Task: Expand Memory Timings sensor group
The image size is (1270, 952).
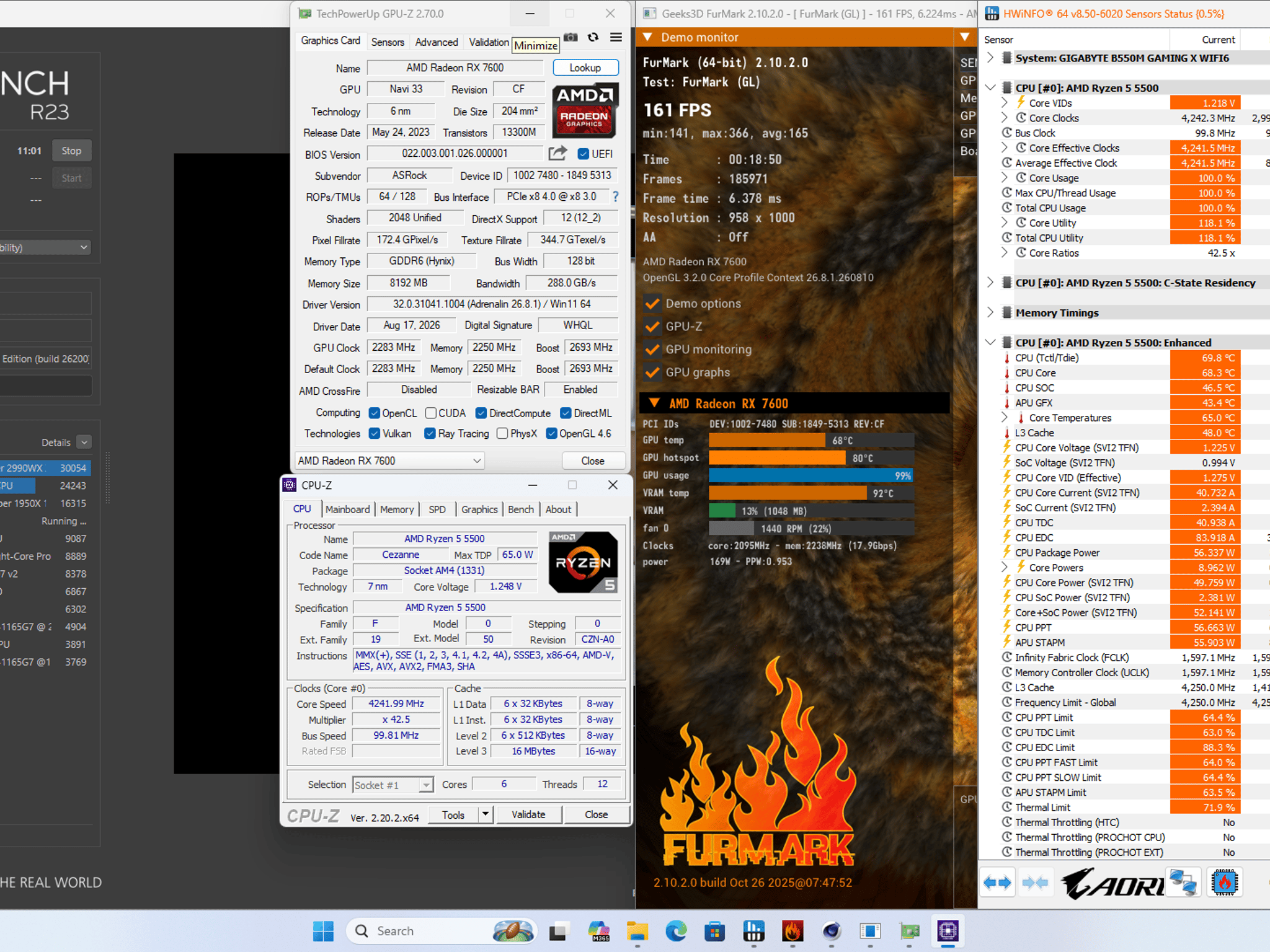Action: click(x=990, y=312)
